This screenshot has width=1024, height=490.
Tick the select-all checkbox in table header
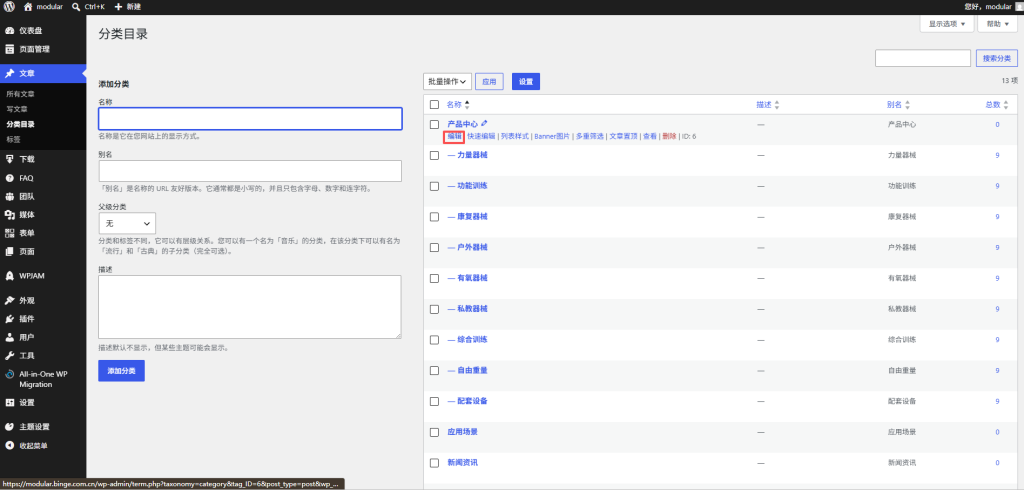pos(434,105)
